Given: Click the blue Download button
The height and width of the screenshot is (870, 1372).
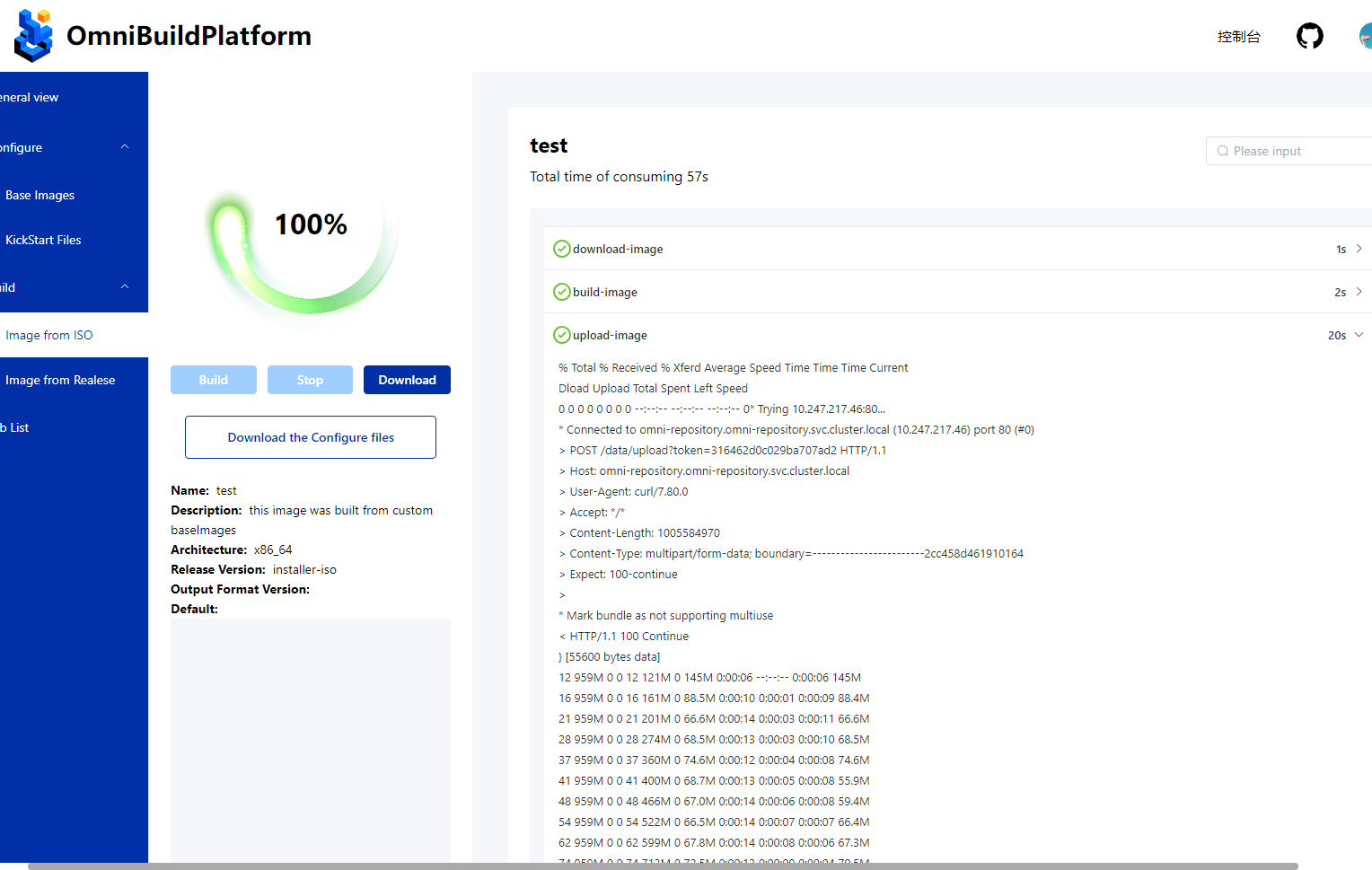Looking at the screenshot, I should point(407,380).
